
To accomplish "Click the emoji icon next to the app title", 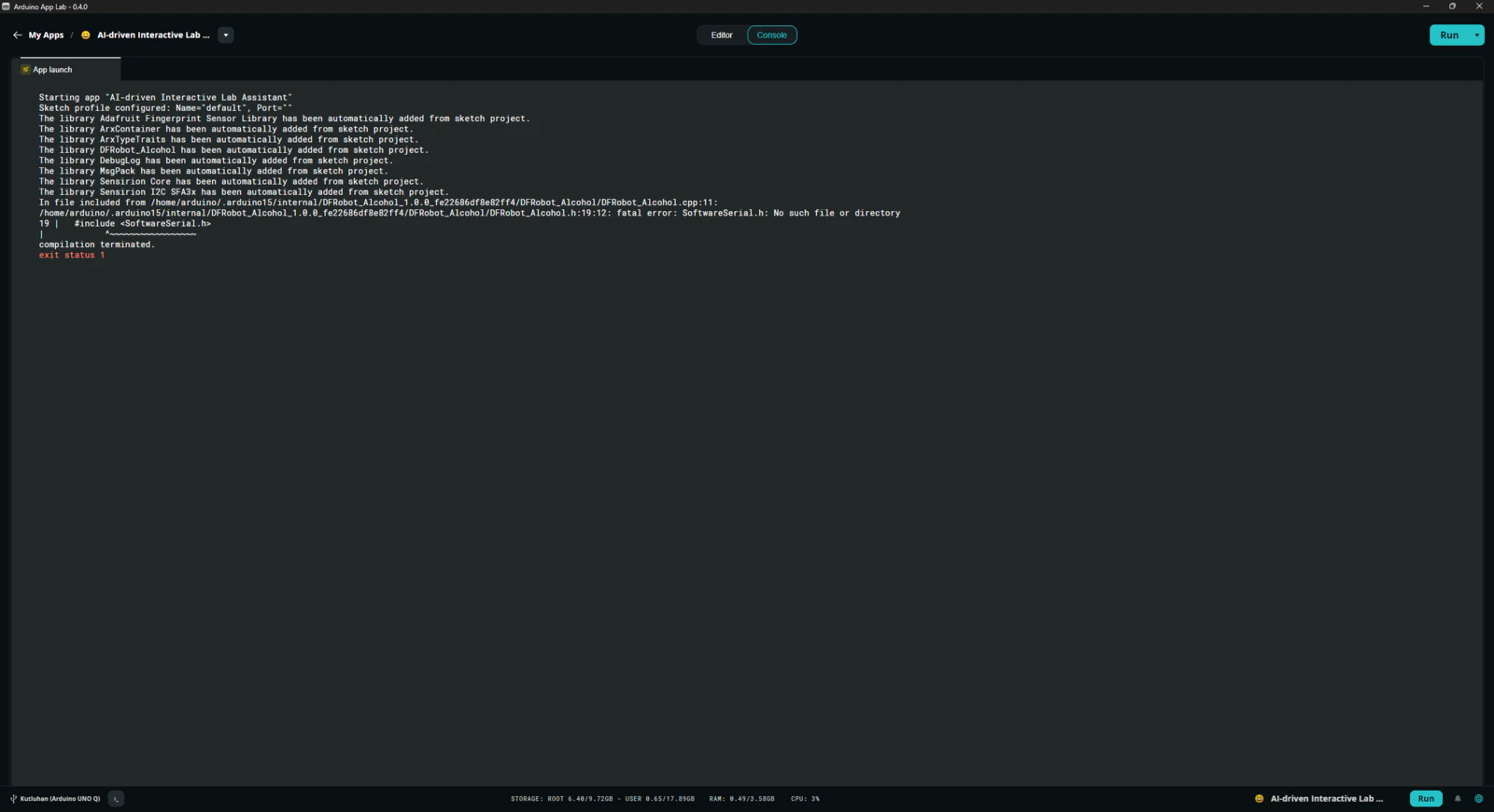I will (x=86, y=35).
